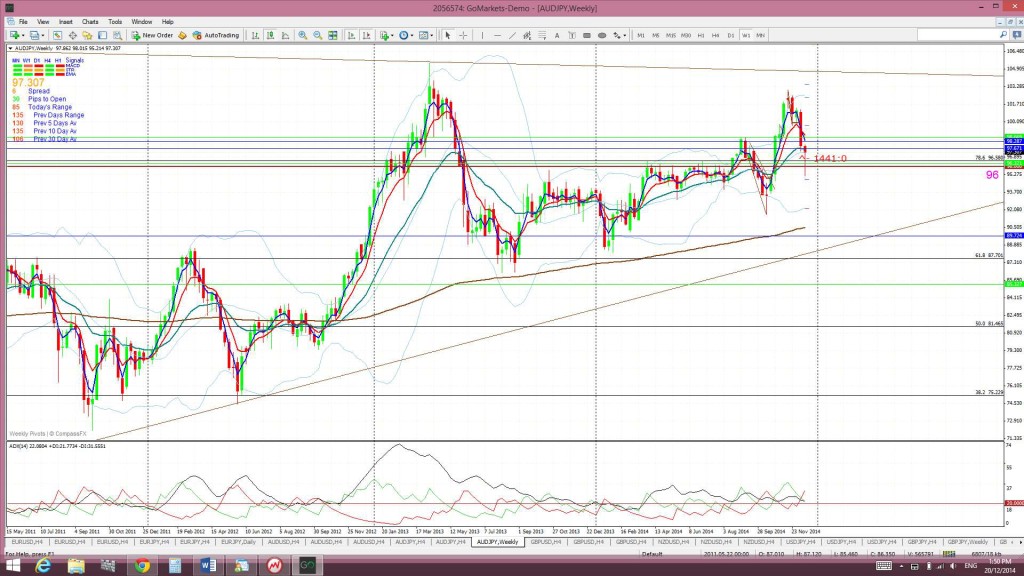Draw a vertical line tool

coord(483,35)
